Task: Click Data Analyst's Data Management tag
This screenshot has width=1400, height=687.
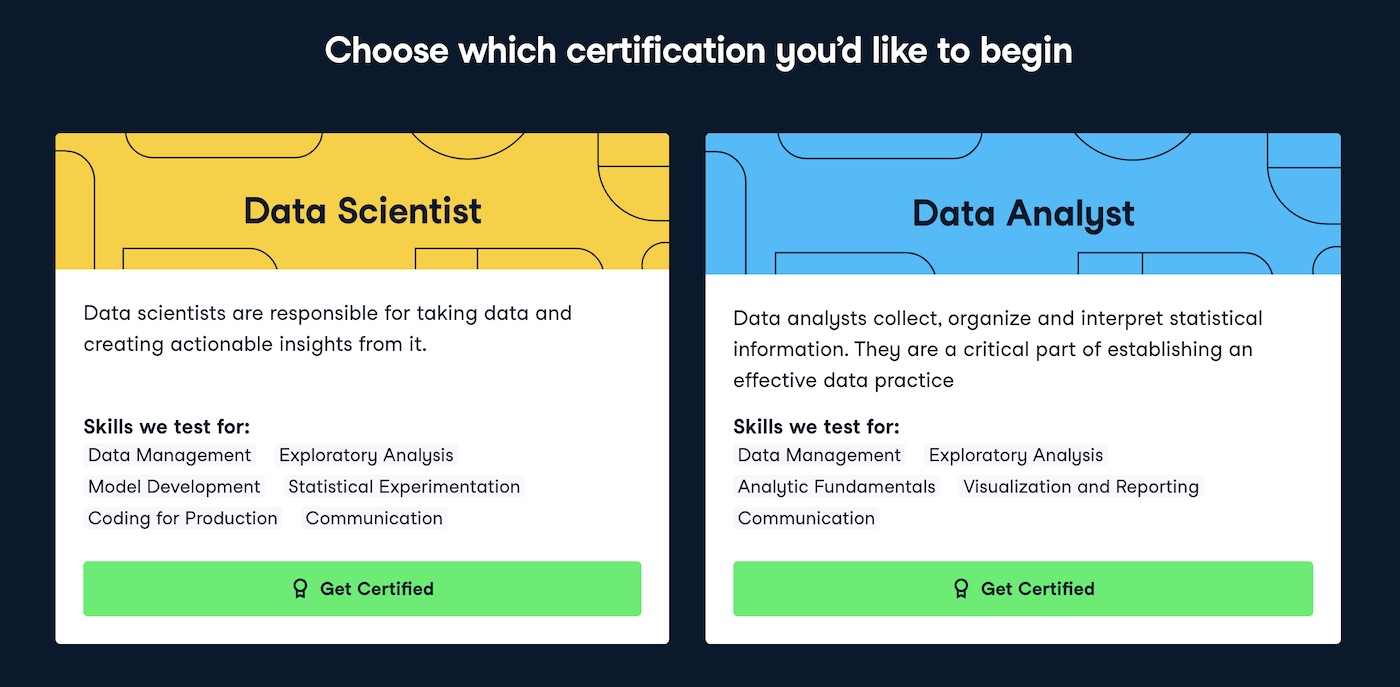Action: click(819, 455)
